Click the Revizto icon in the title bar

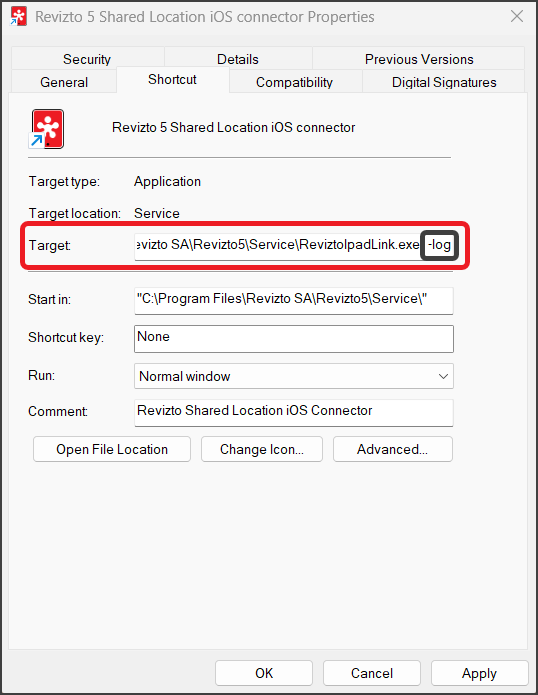coord(19,17)
